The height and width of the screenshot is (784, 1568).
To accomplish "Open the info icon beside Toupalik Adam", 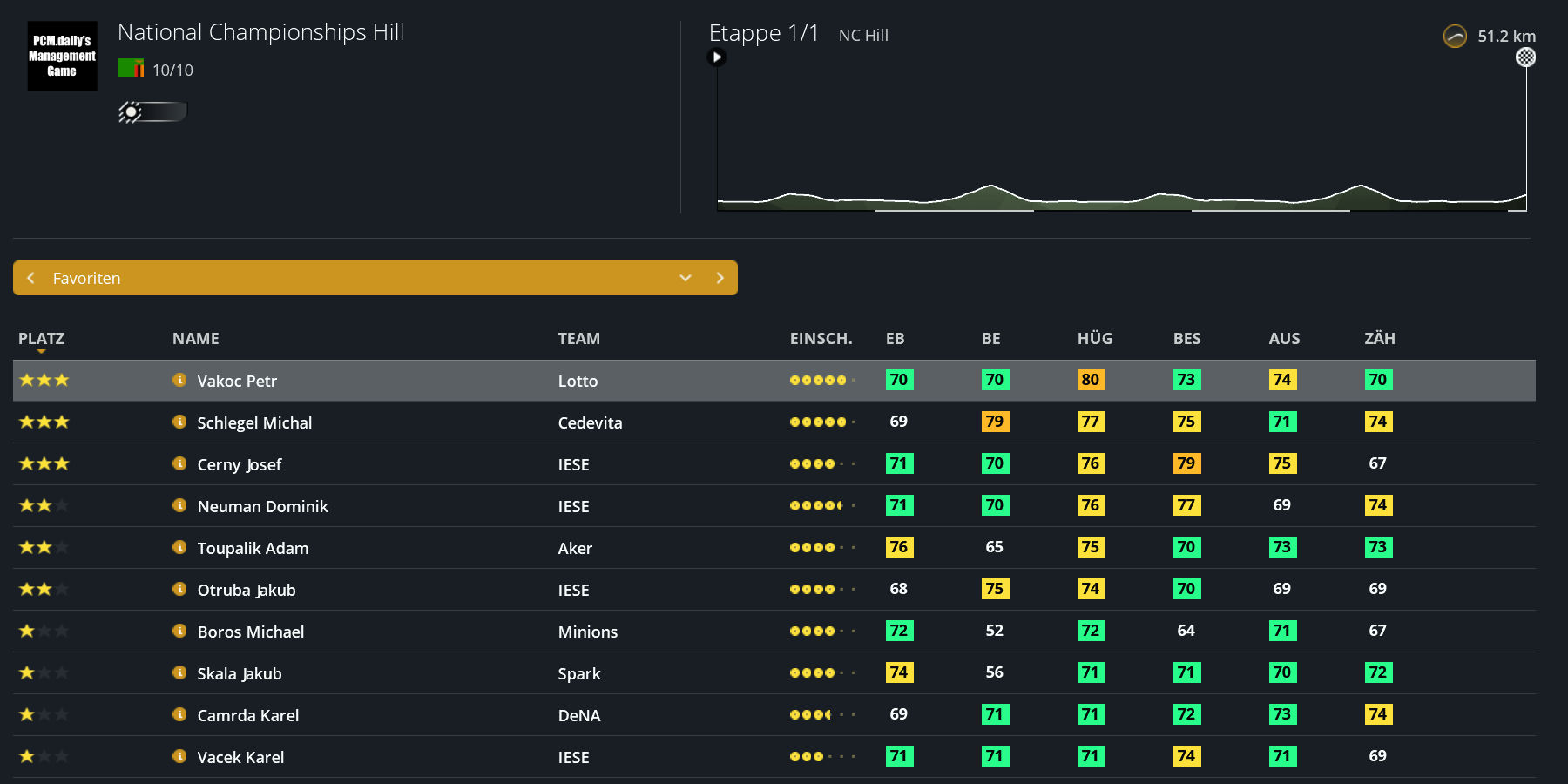I will point(179,547).
